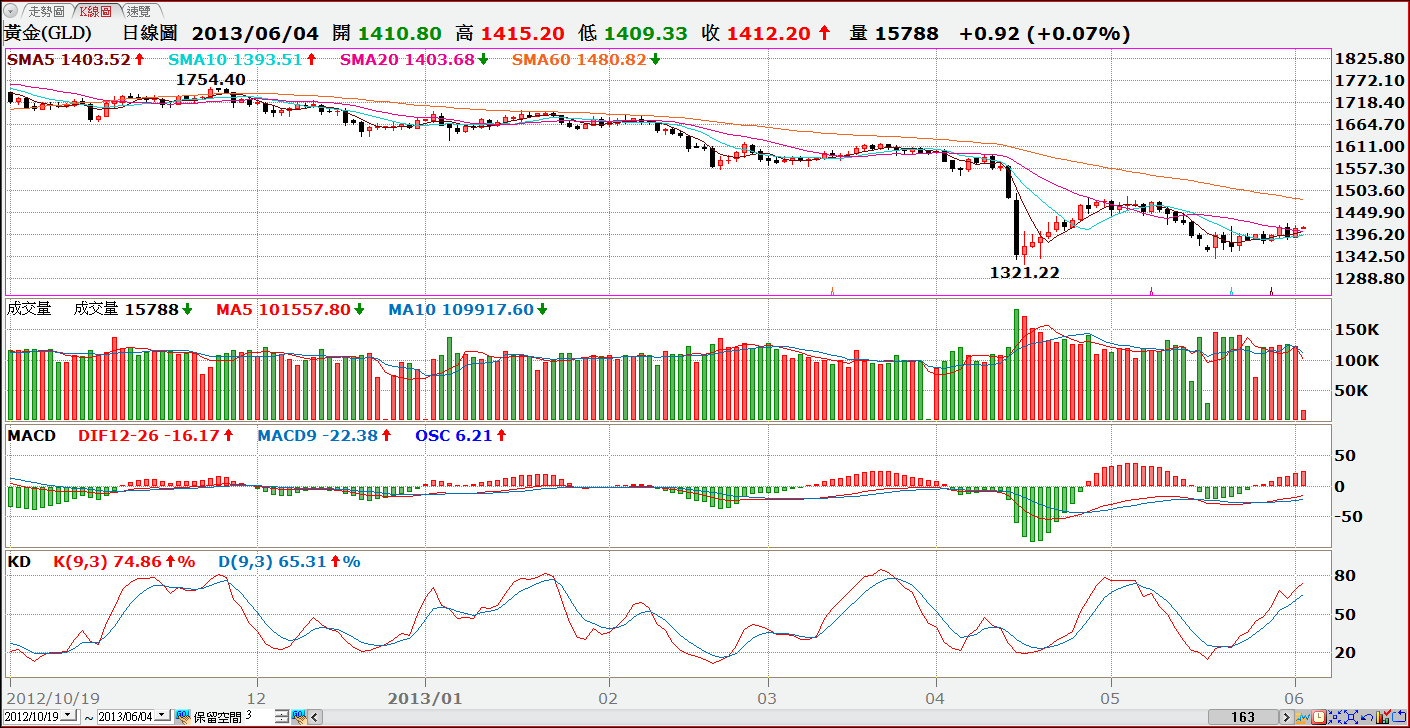1410x728 pixels.
Task: Click the low price label 1321.22
Action: click(x=1025, y=271)
